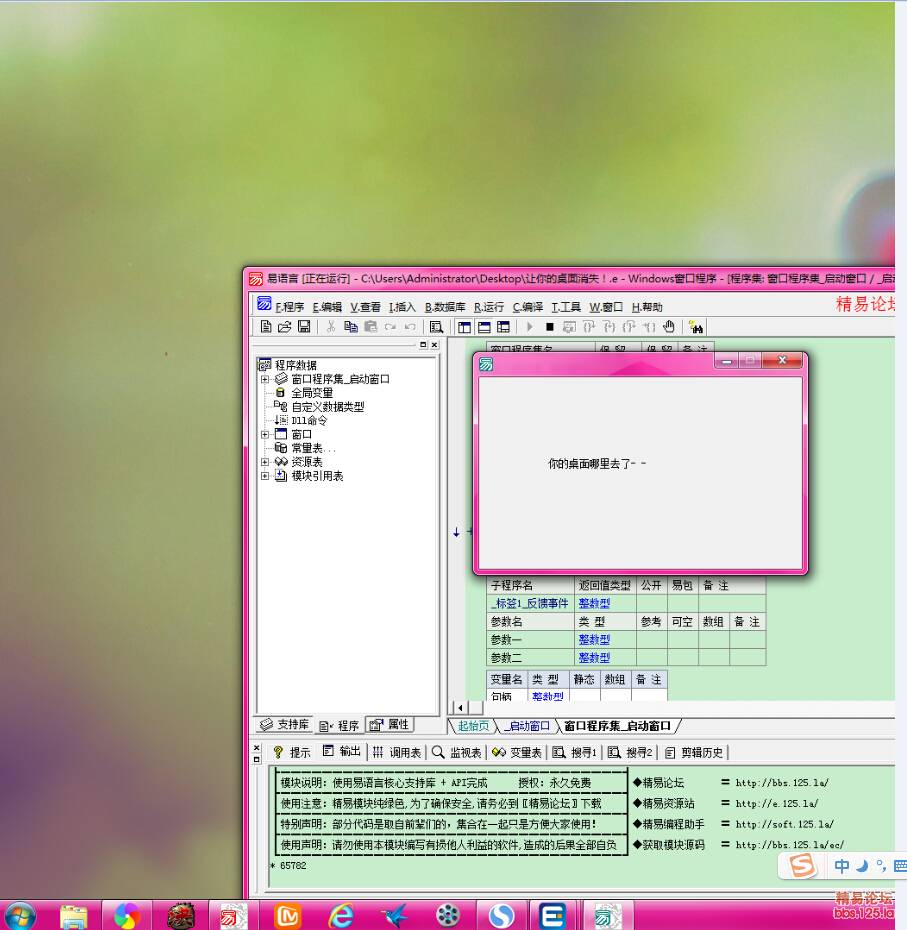907x930 pixels.
Task: Click the hand breakpoint icon in toolbar
Action: [x=669, y=327]
